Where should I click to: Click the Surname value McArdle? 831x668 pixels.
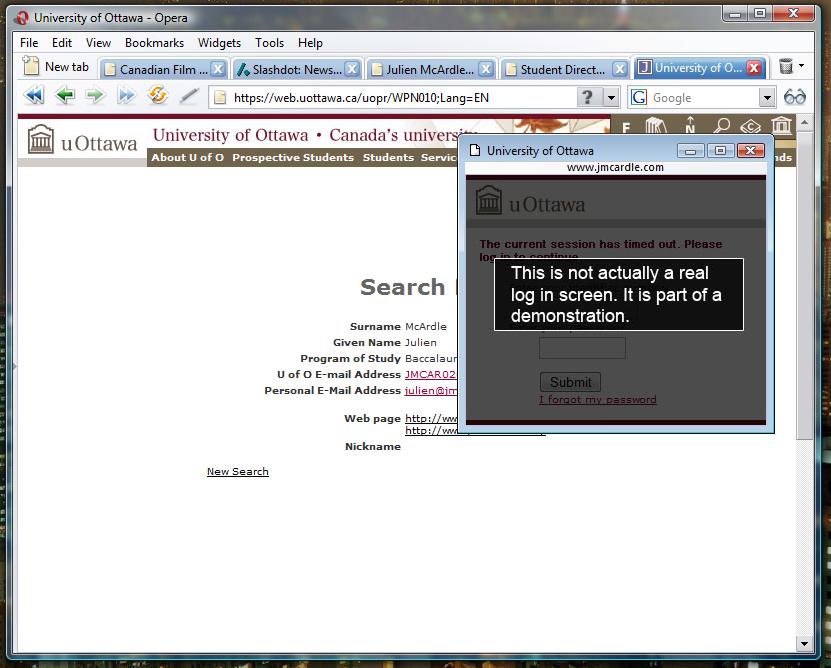(426, 327)
